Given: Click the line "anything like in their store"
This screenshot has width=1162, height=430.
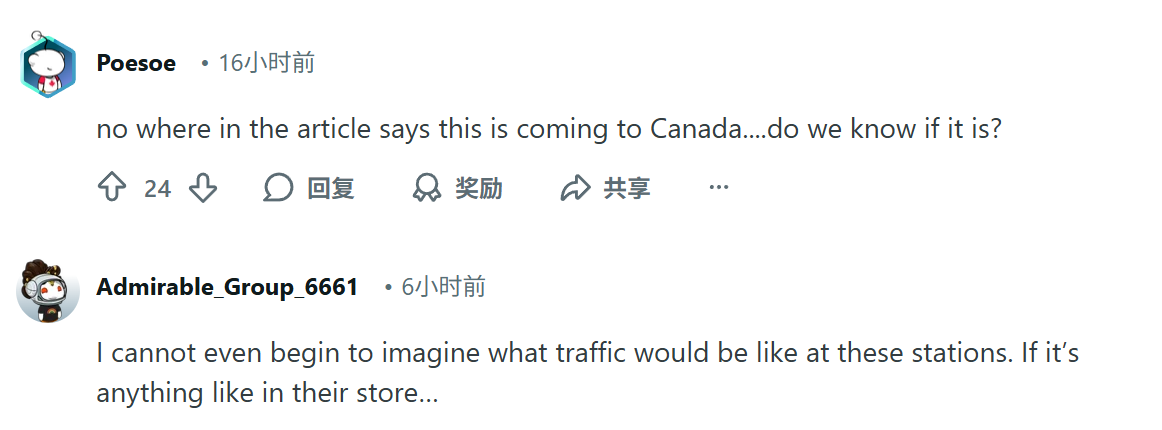Looking at the screenshot, I should 267,393.
